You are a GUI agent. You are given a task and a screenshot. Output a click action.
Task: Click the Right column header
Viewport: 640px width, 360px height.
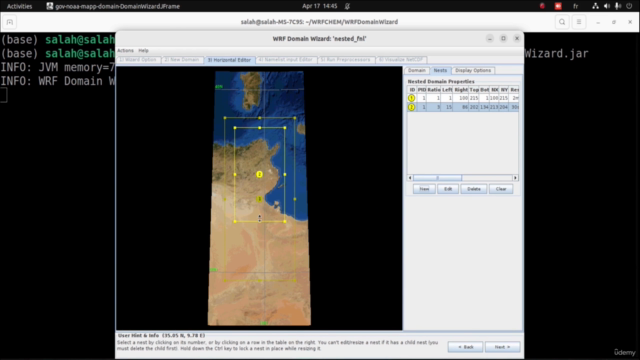(461, 90)
